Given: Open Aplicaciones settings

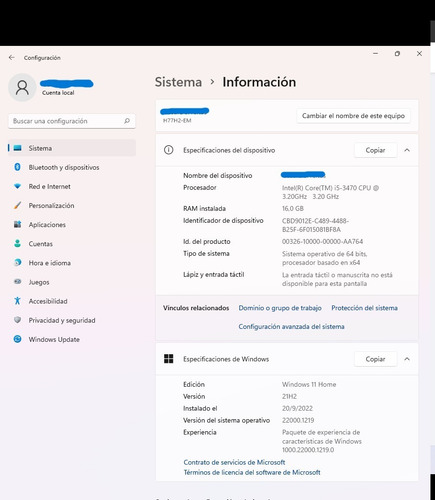Looking at the screenshot, I should pyautogui.click(x=72, y=225).
